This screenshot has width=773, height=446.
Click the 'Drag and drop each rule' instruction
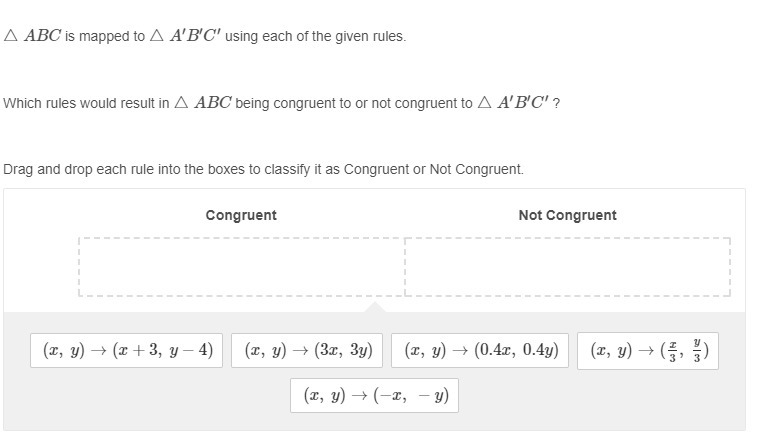pos(263,170)
